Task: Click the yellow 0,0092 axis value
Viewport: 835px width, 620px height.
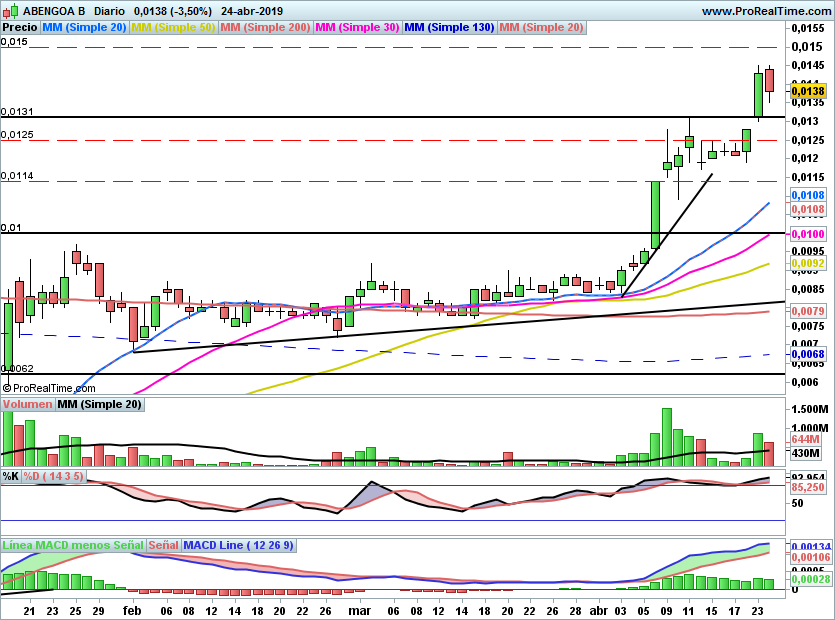Action: 808,263
